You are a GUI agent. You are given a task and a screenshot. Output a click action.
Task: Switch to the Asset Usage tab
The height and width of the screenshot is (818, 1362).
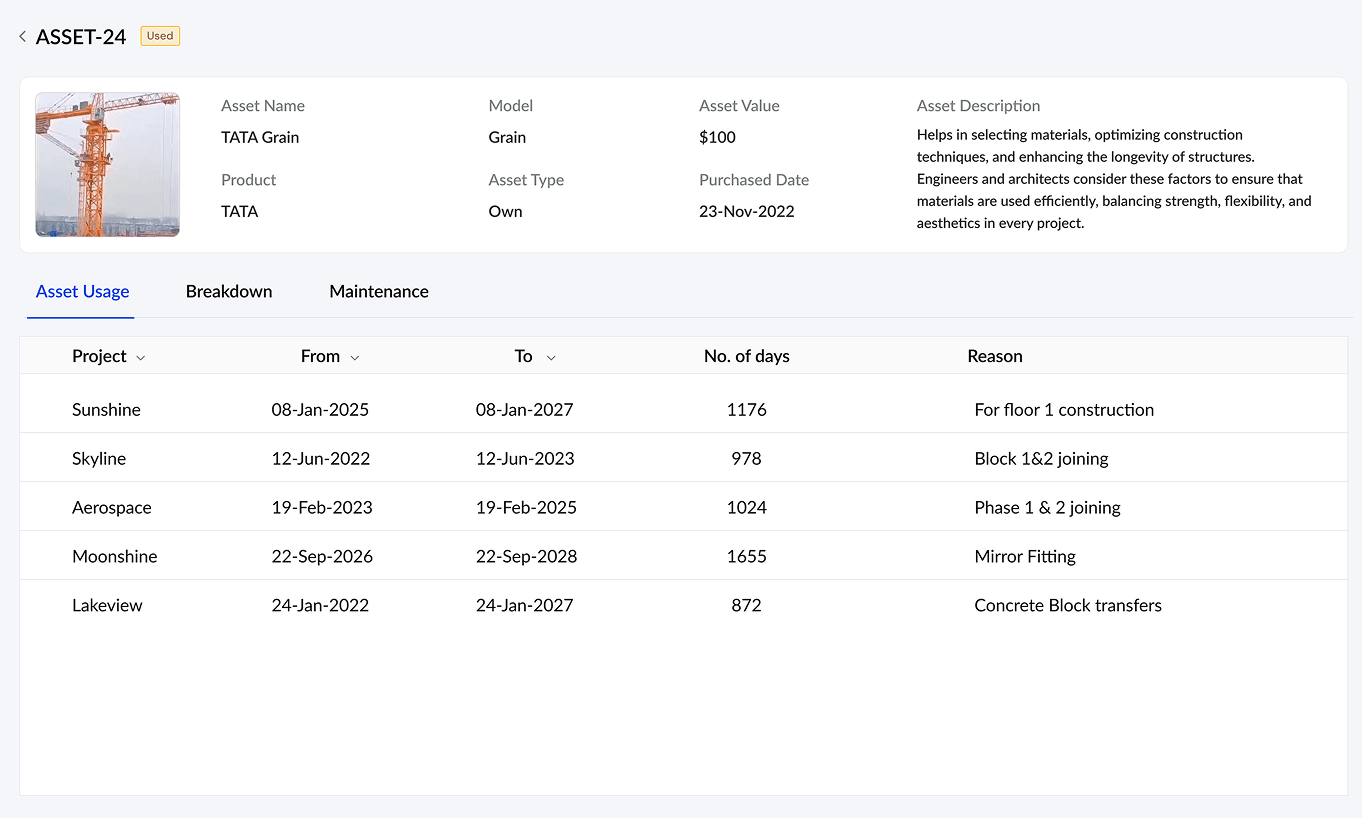tap(82, 292)
